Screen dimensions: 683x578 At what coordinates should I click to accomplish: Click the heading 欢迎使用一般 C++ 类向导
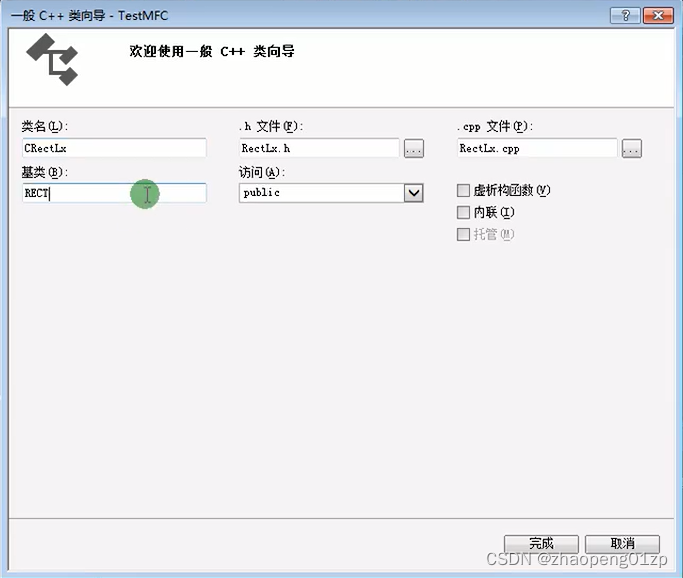pos(212,51)
